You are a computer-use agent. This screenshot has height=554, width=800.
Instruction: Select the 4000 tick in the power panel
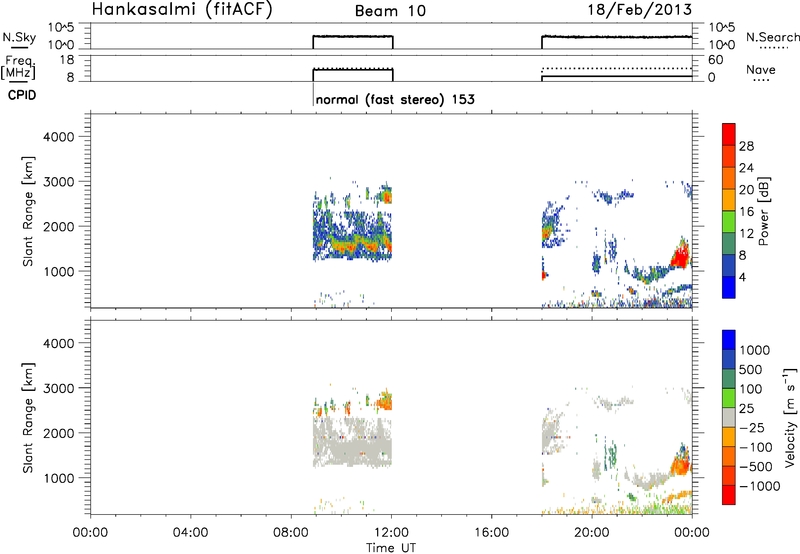59,137
